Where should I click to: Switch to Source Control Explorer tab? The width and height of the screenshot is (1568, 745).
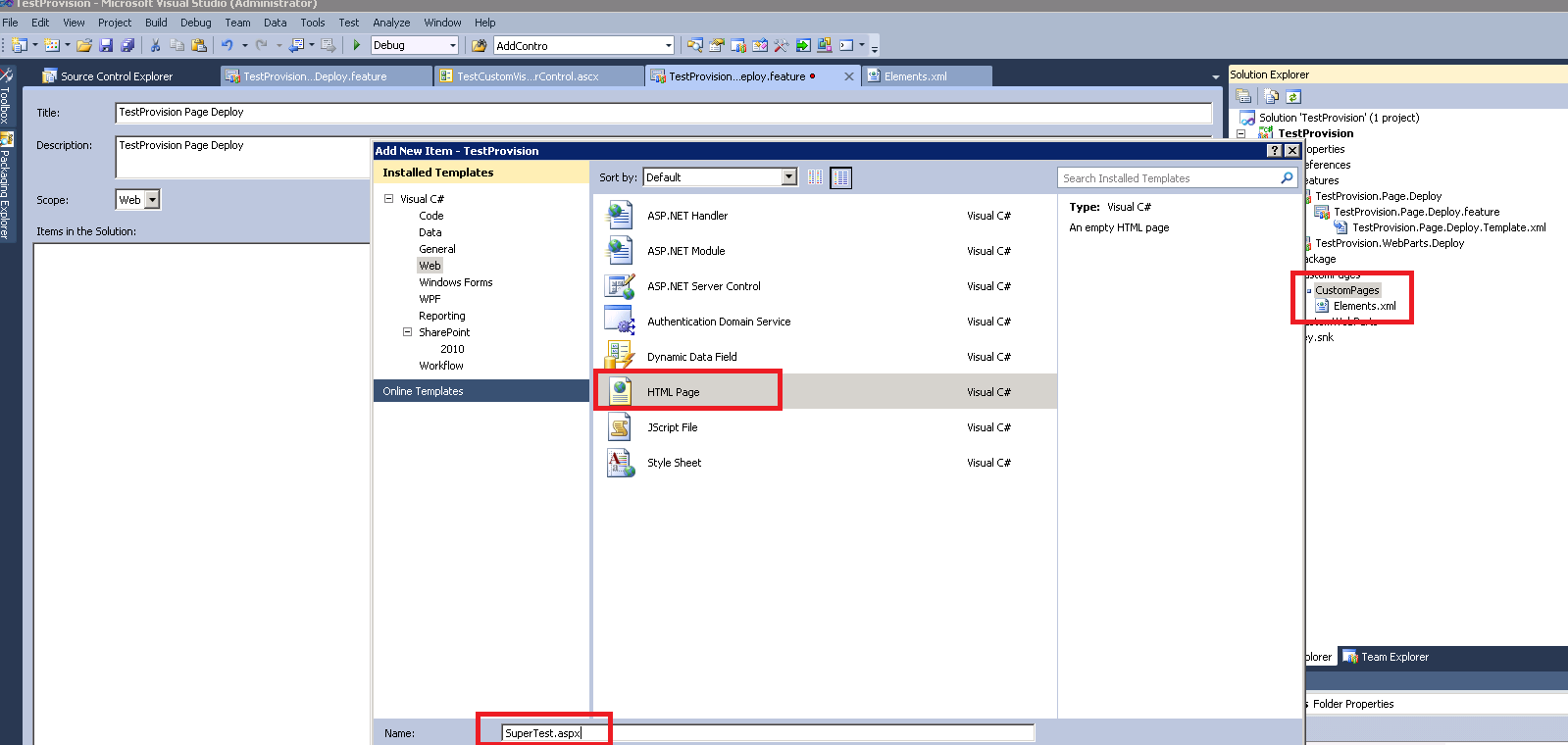pos(117,76)
